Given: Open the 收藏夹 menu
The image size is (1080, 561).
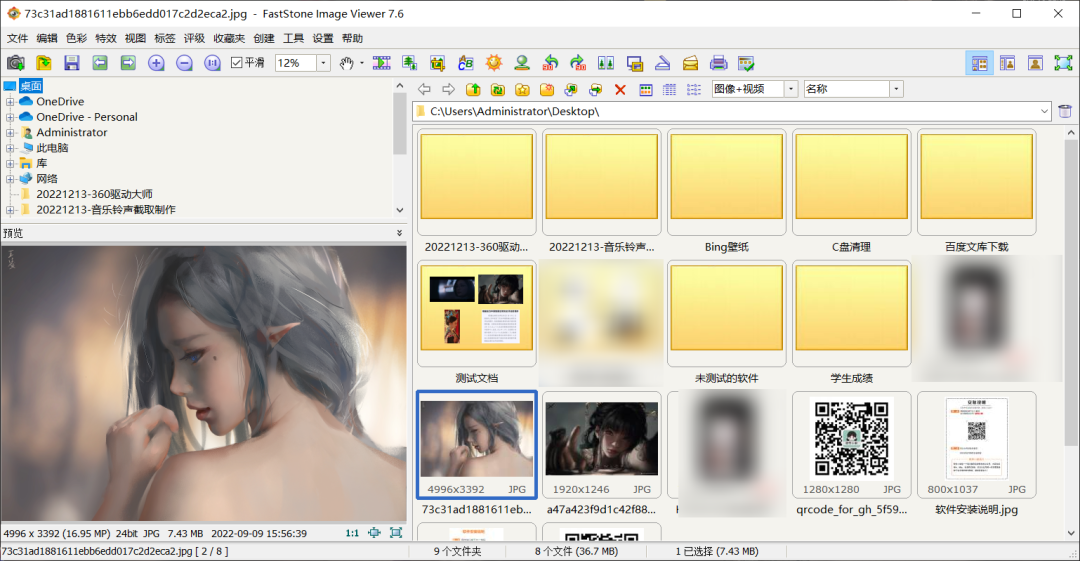Looking at the screenshot, I should [229, 38].
